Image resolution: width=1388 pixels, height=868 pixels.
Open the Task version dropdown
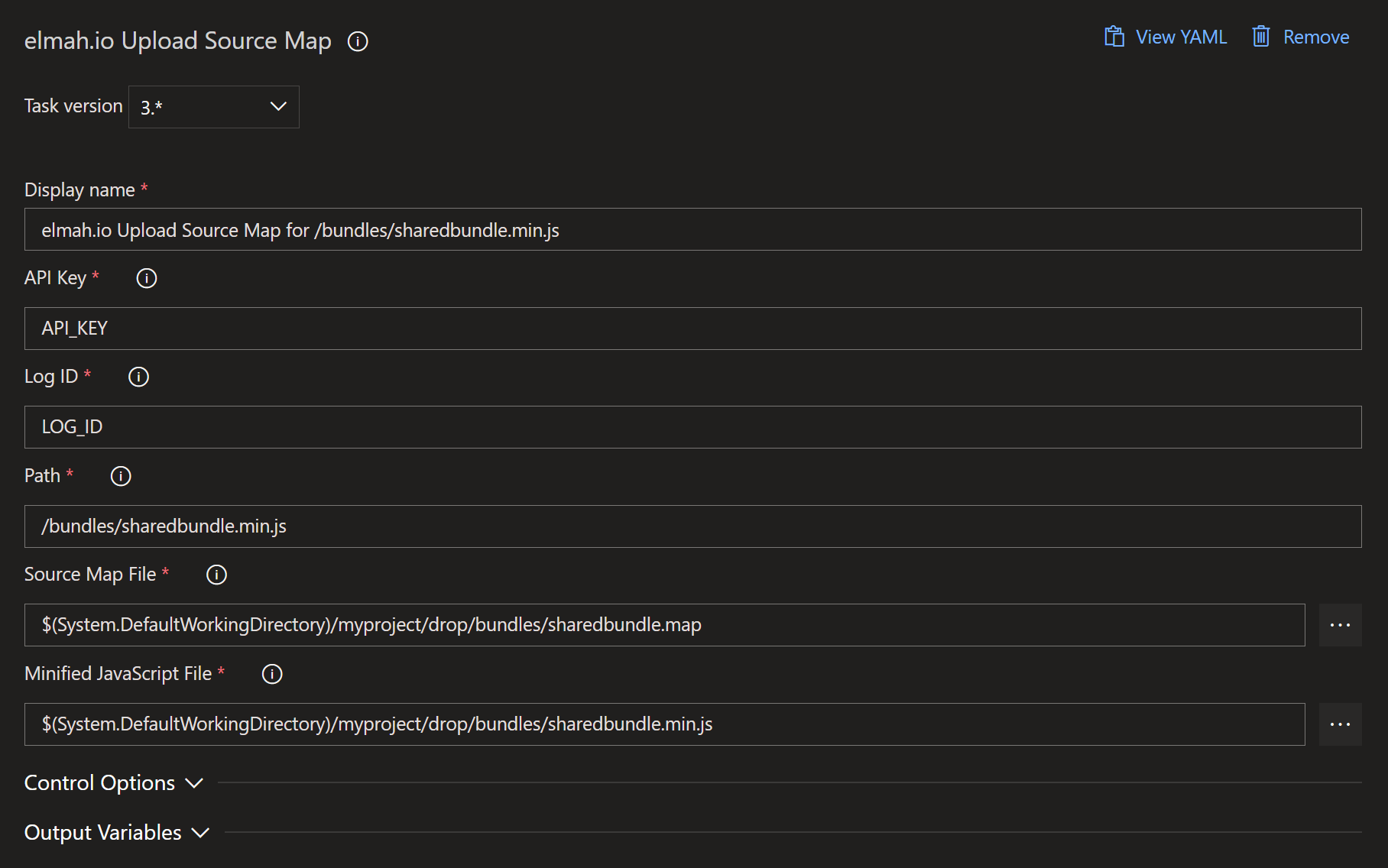coord(214,107)
